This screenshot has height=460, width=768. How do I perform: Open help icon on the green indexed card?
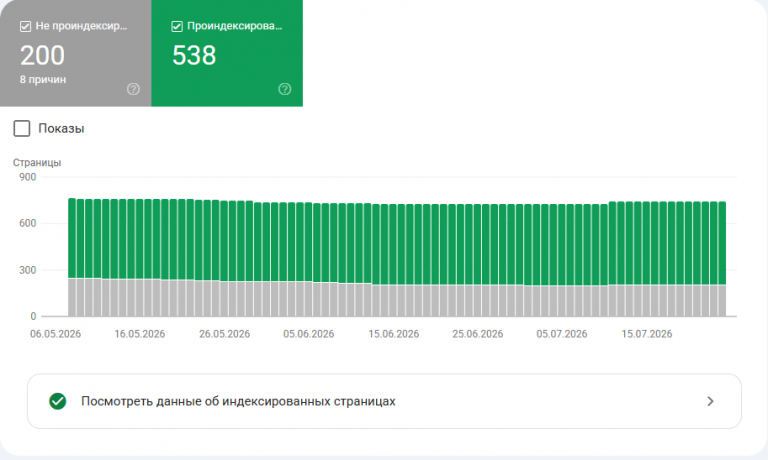point(285,89)
